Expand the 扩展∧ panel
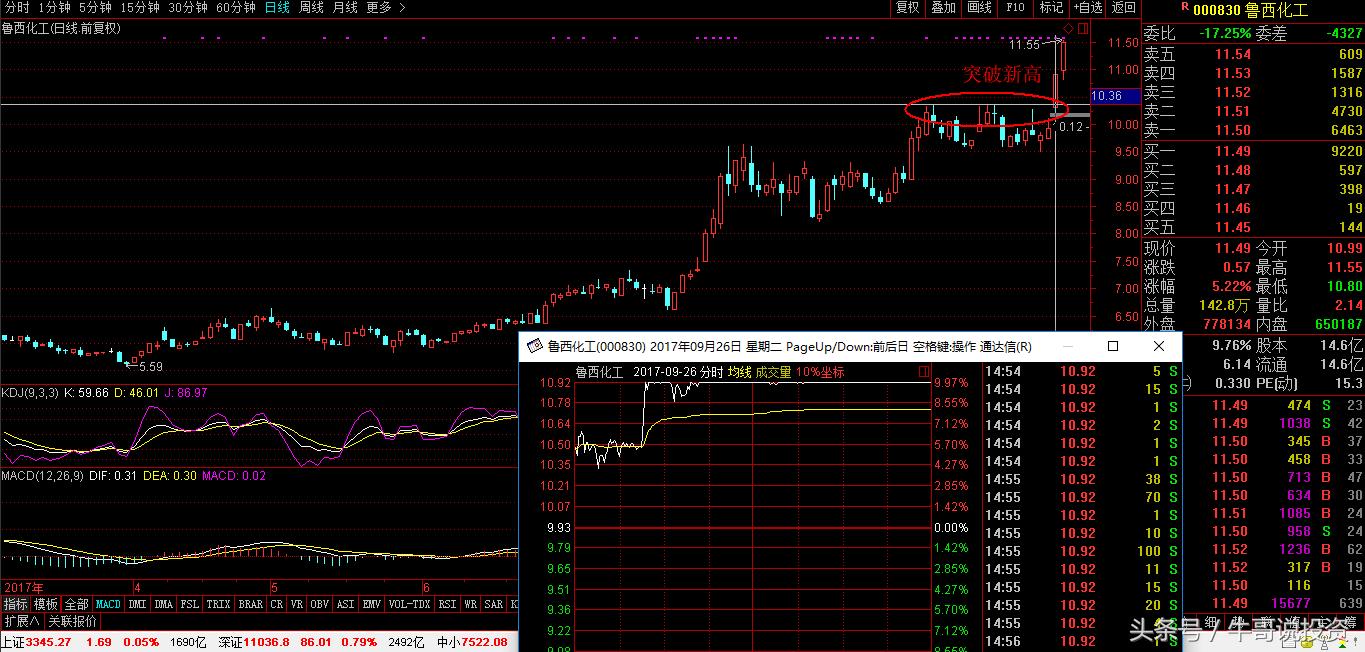The image size is (1365, 652). 21,621
